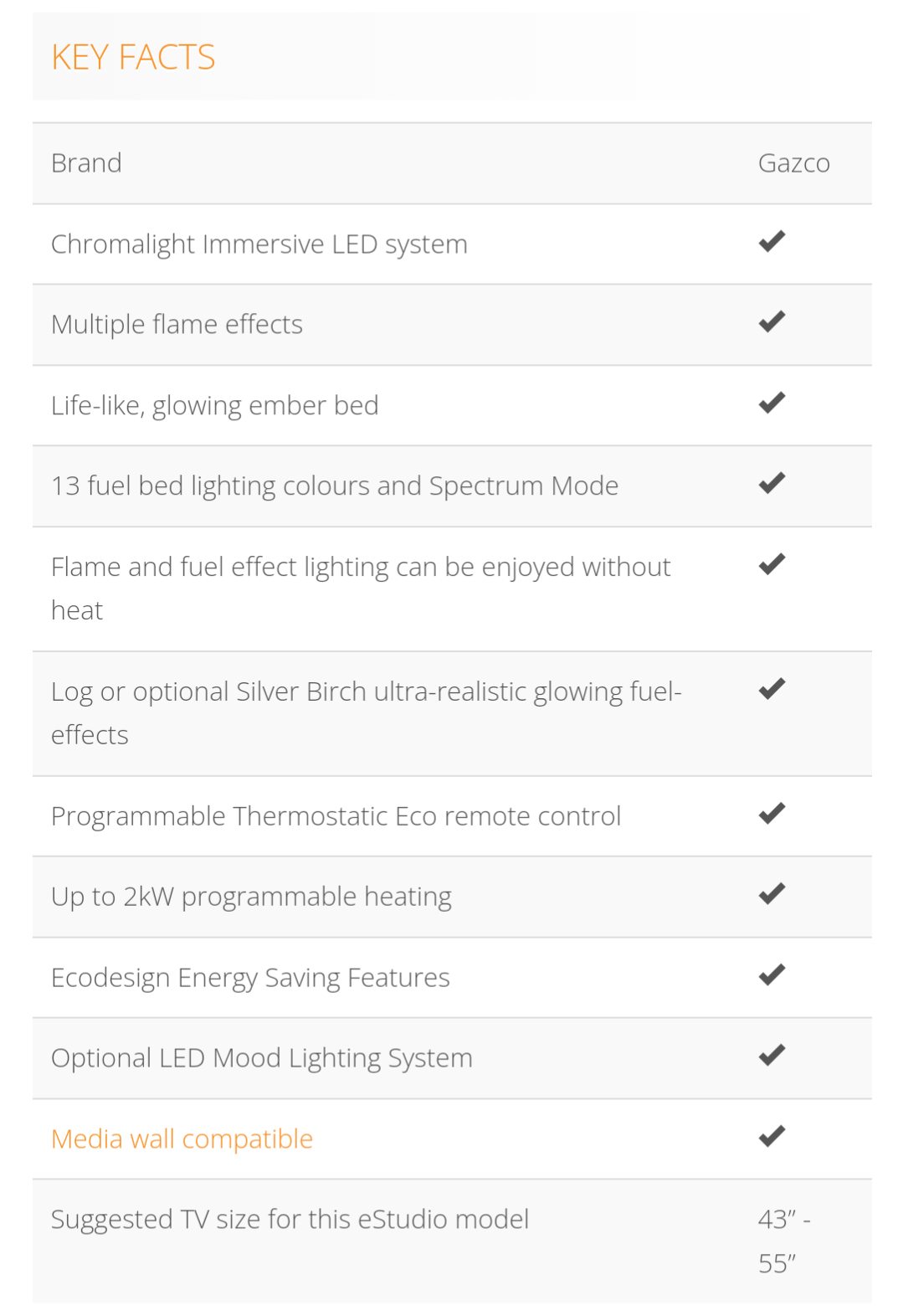903x1316 pixels.
Task: Click Programmable Thermostatic Eco remote control text
Action: (336, 816)
